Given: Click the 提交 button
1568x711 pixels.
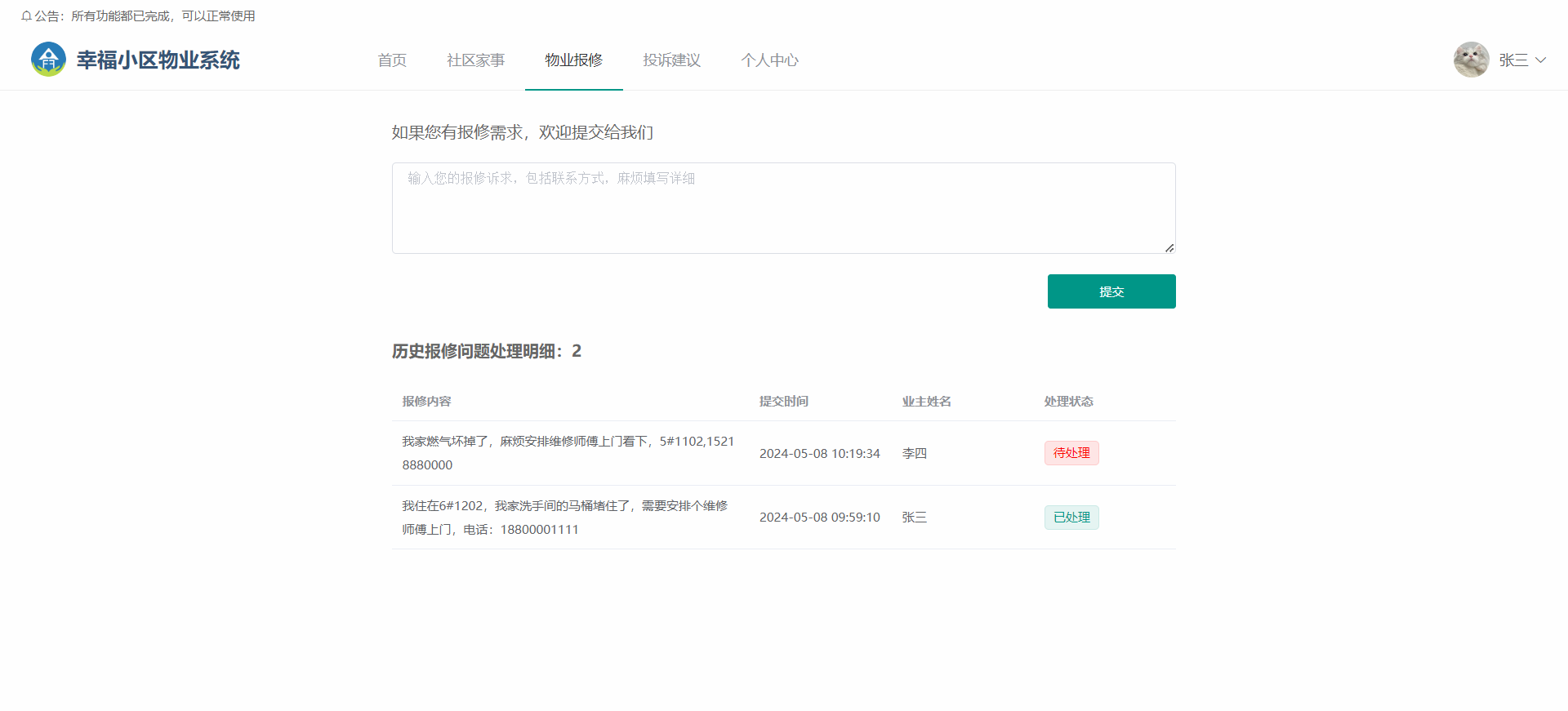Looking at the screenshot, I should (x=1111, y=291).
